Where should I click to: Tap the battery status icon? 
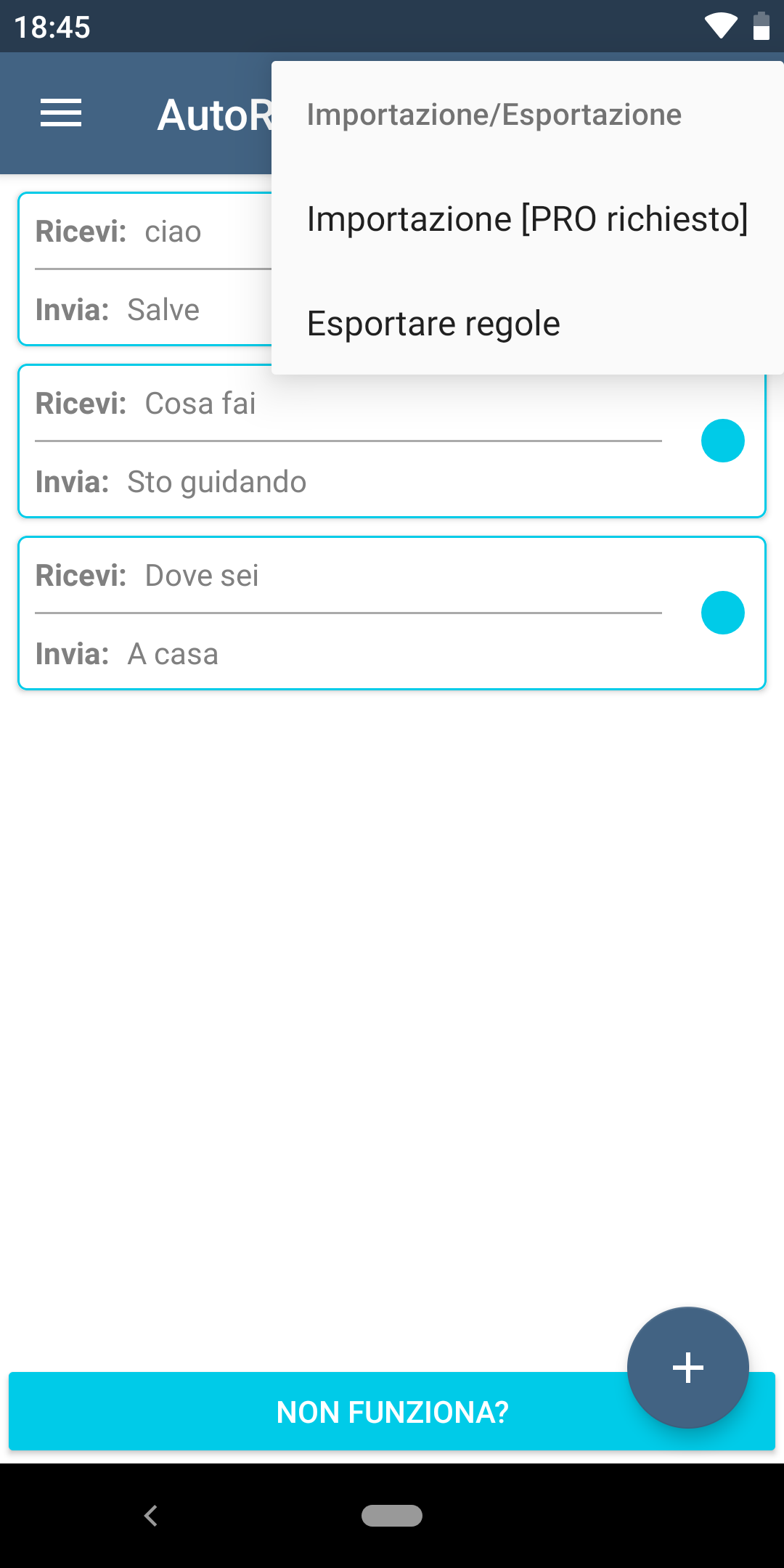(x=761, y=26)
